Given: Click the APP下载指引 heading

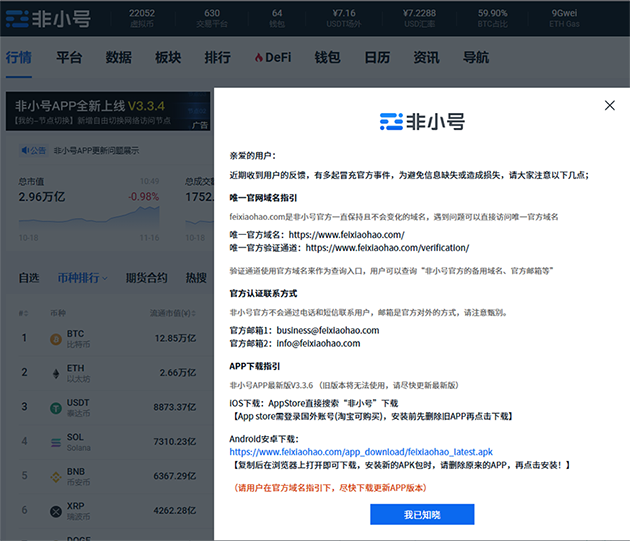Looking at the screenshot, I should click(x=254, y=367).
